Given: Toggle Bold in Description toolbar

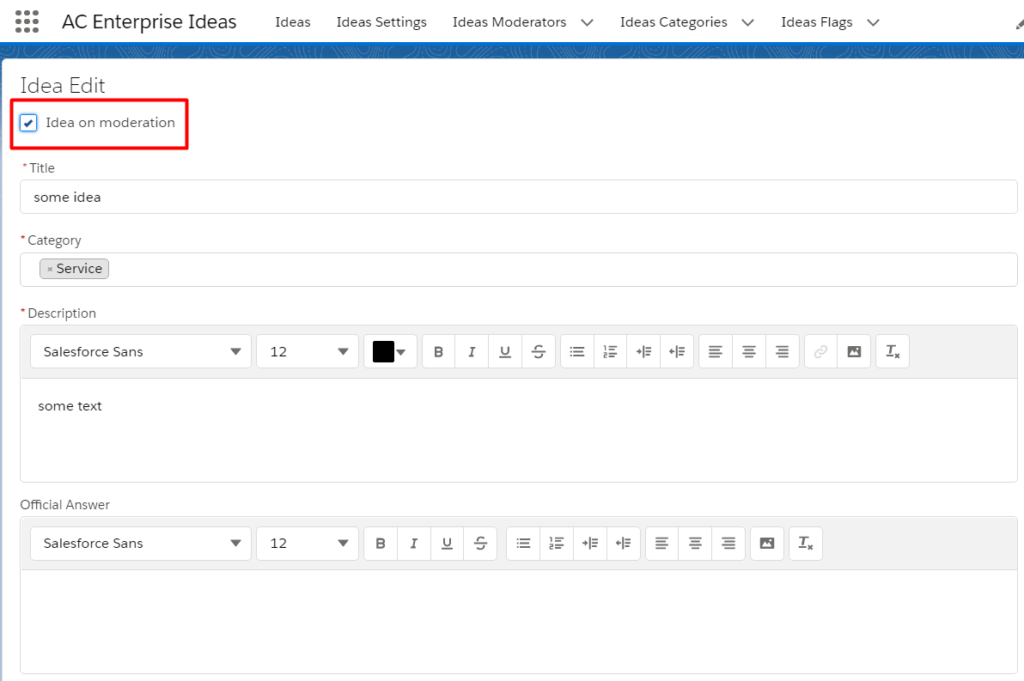Looking at the screenshot, I should click(439, 351).
